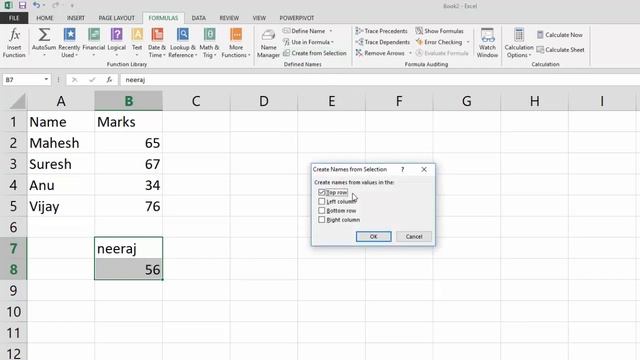Click the AutoSum sigma icon
The width and height of the screenshot is (640, 360).
(x=44, y=35)
